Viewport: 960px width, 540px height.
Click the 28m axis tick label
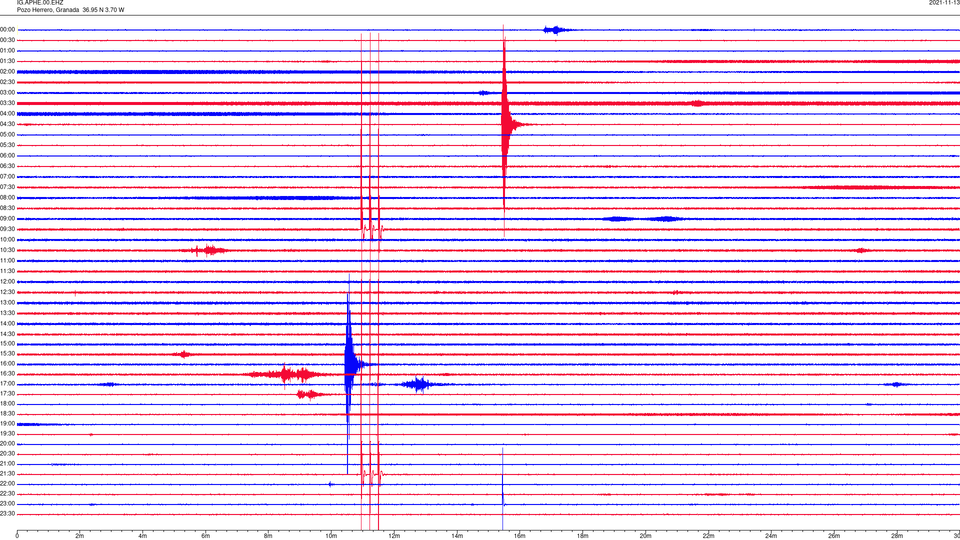[x=897, y=536]
